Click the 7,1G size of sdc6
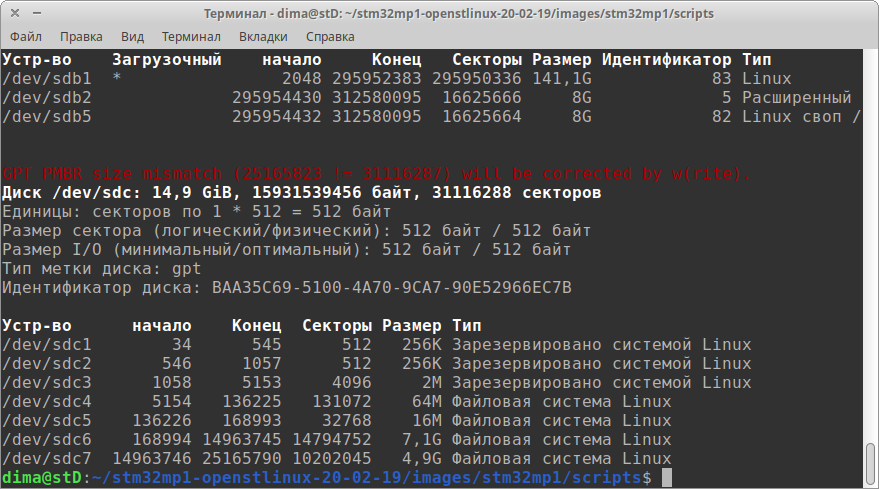This screenshot has height=489, width=879. tap(422, 440)
